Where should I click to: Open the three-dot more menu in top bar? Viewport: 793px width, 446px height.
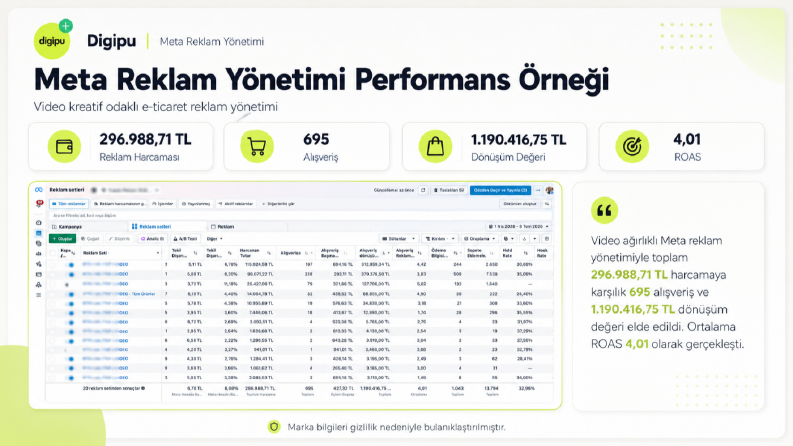click(x=538, y=190)
